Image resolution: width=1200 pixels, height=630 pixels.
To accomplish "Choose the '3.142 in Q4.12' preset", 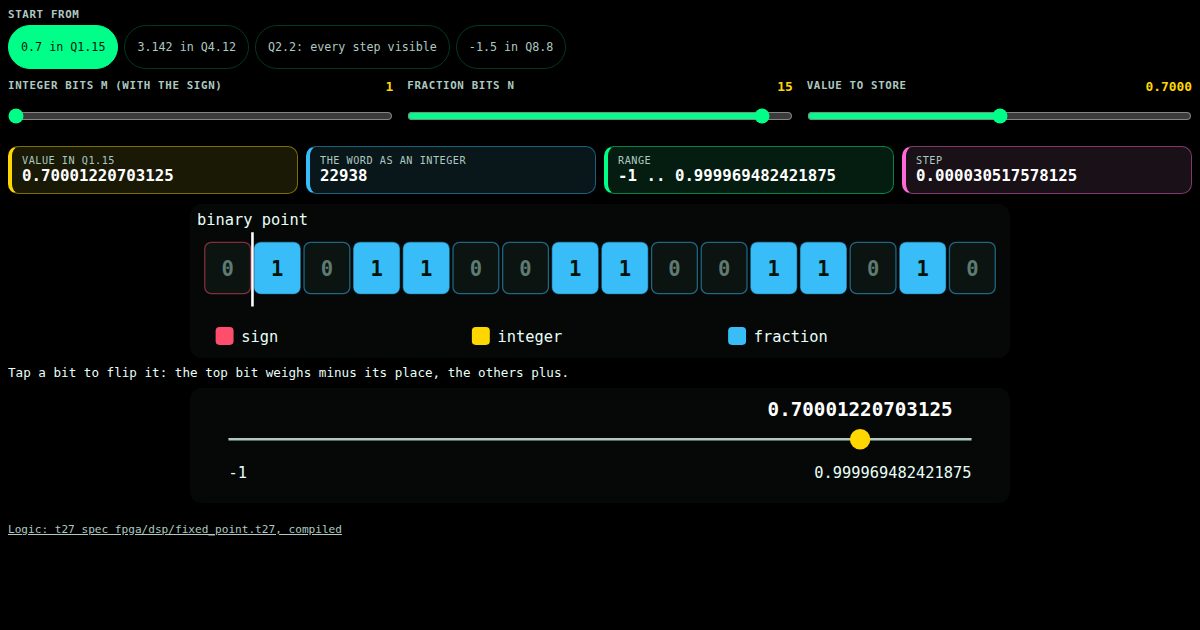I will tap(186, 47).
